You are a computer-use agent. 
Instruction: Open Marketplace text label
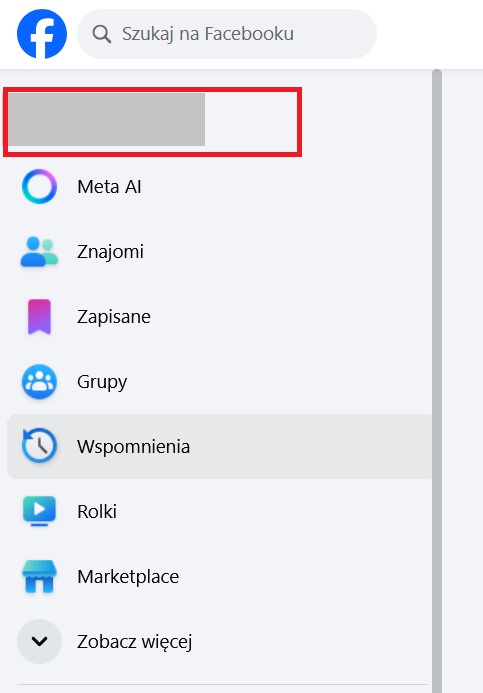128,576
